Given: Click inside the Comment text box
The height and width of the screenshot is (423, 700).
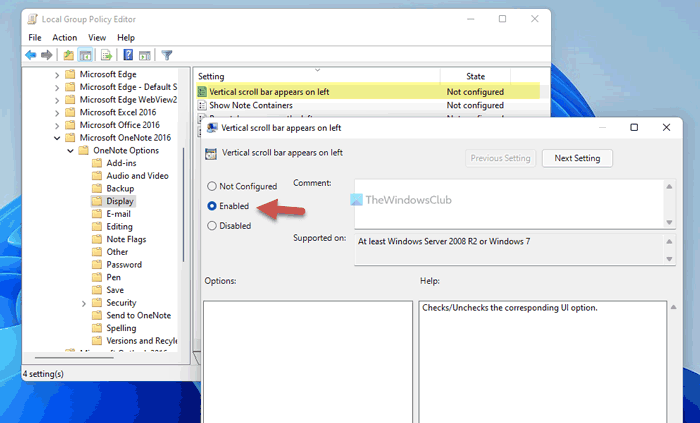Looking at the screenshot, I should pos(508,204).
